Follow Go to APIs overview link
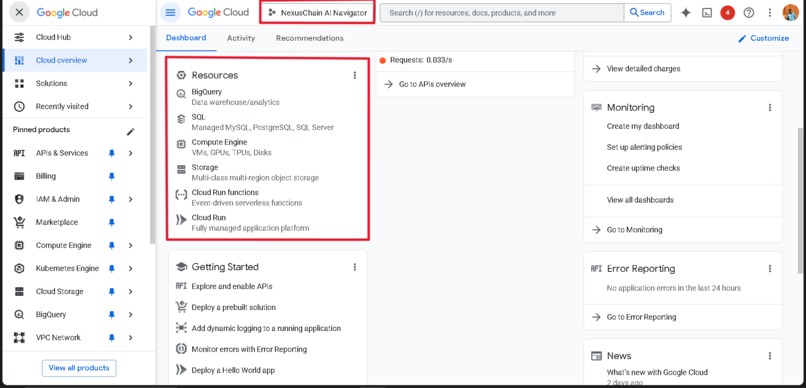806x388 pixels. coord(425,84)
